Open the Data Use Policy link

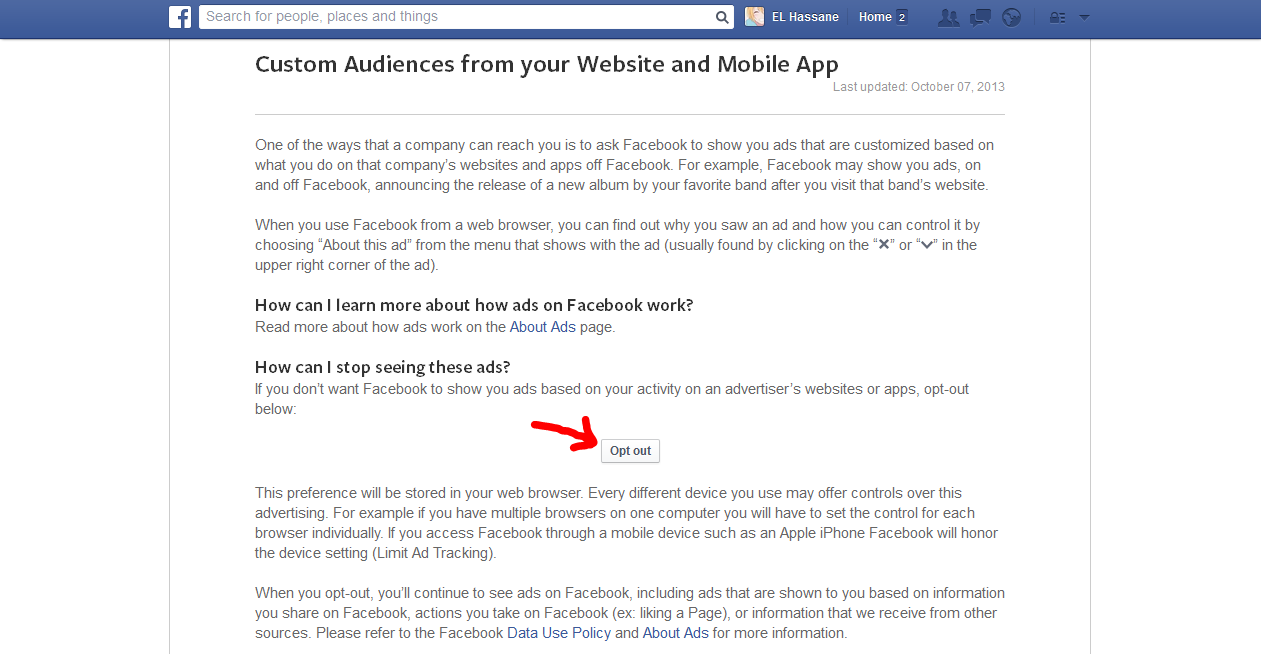(559, 633)
